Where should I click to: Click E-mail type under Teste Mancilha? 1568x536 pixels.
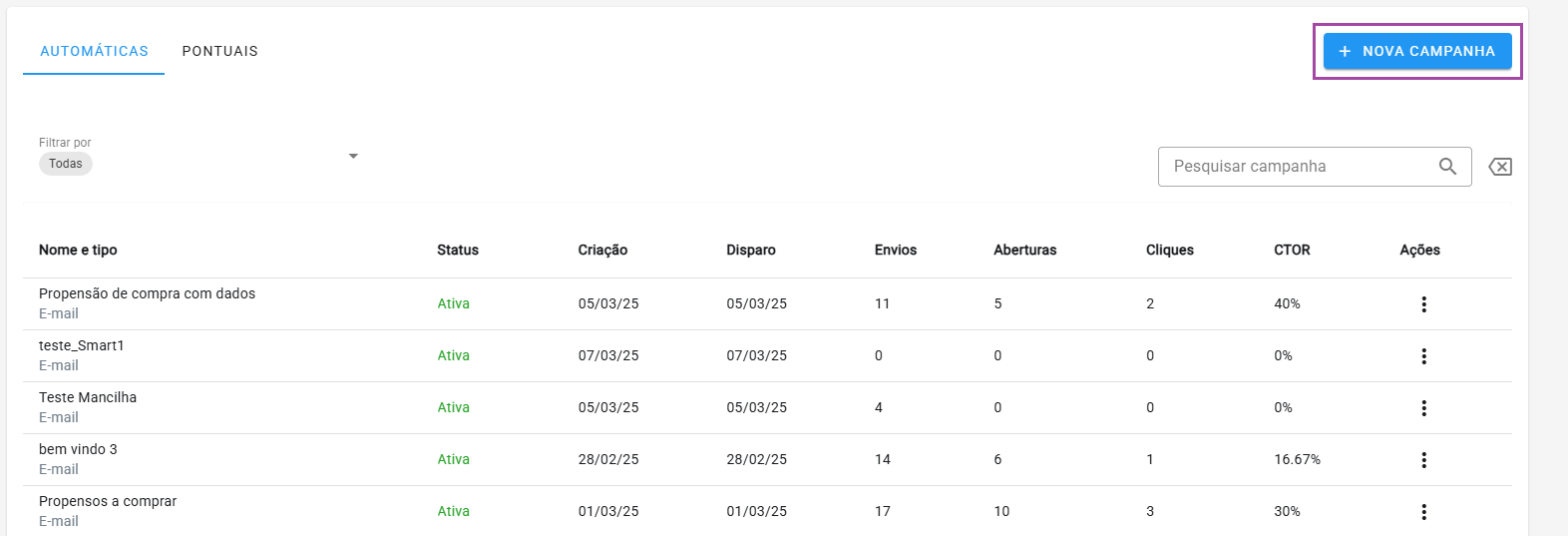[59, 417]
